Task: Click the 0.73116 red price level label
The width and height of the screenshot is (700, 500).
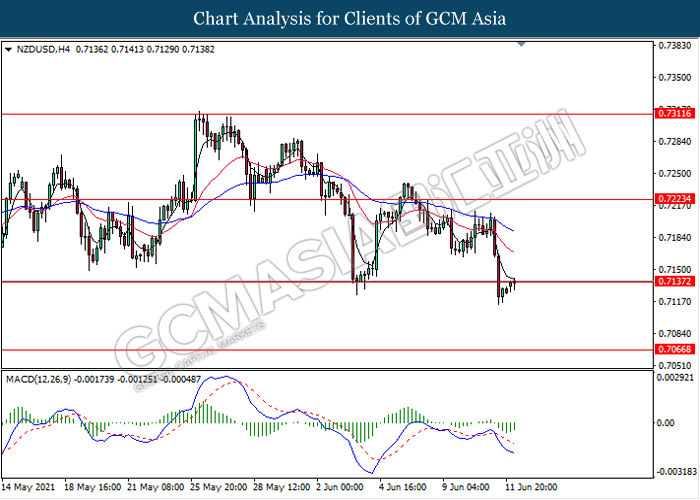Action: 675,113
